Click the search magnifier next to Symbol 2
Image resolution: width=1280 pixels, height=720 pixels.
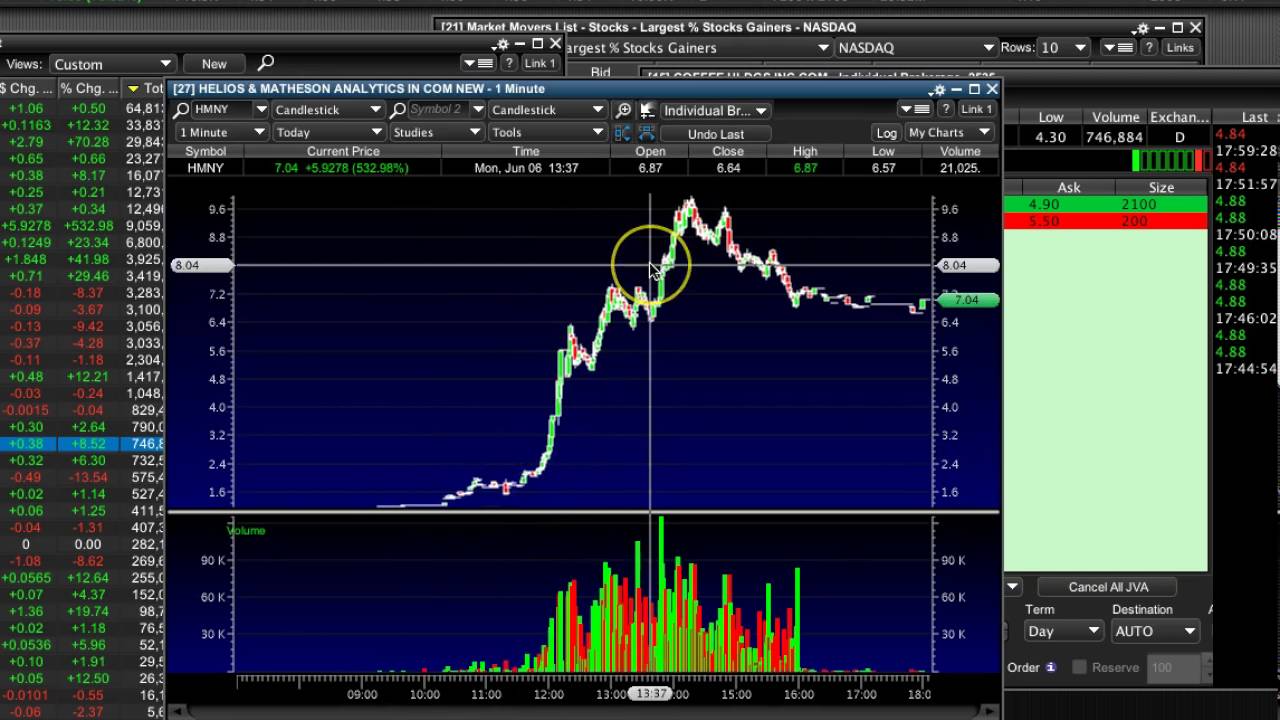398,110
